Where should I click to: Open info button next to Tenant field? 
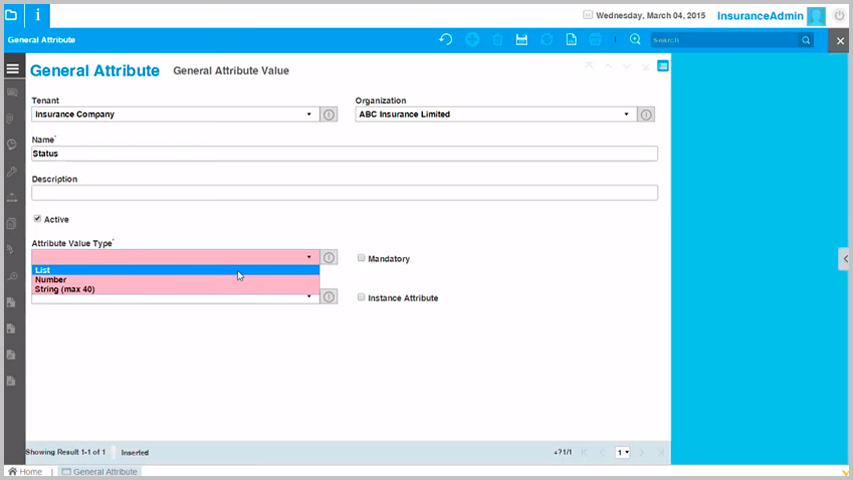click(x=329, y=115)
